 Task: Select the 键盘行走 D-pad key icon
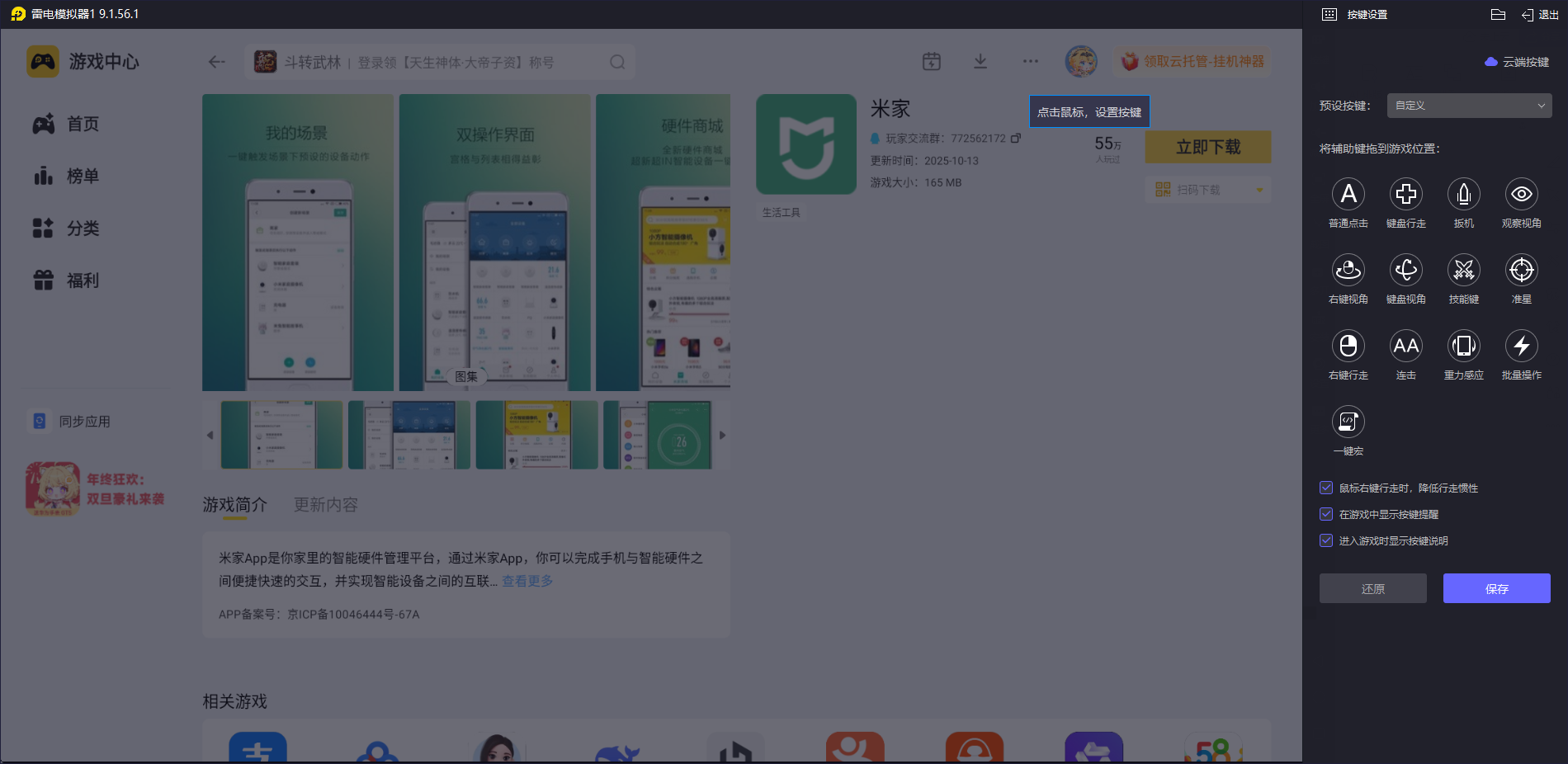pos(1406,195)
